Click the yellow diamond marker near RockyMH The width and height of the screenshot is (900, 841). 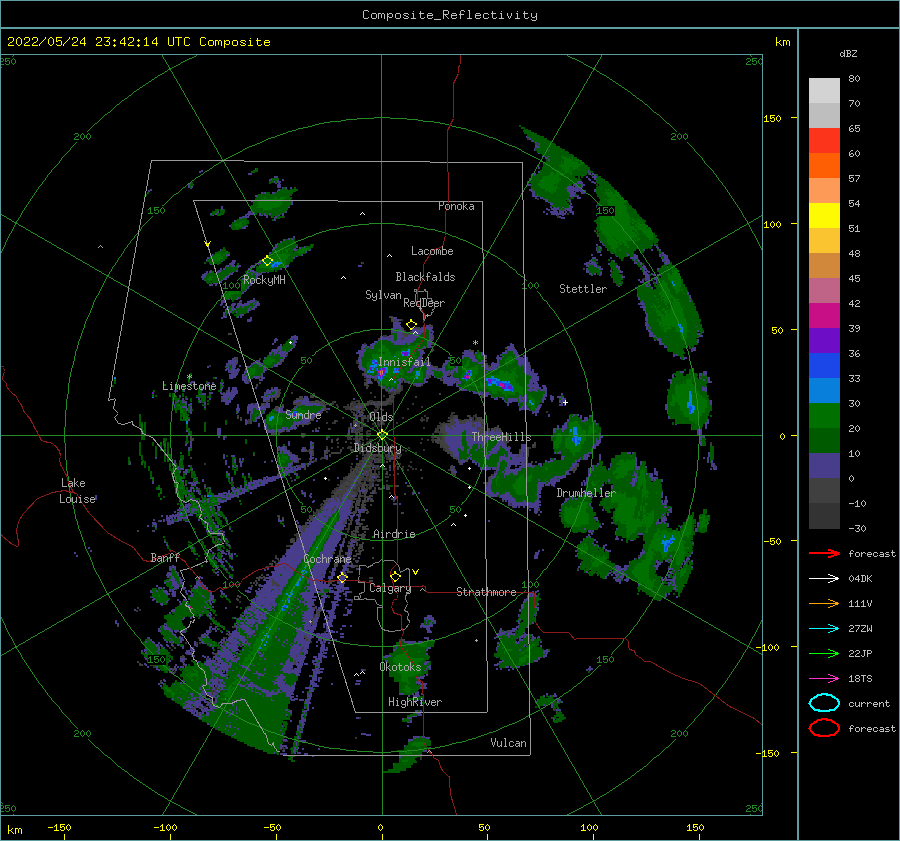tap(267, 261)
